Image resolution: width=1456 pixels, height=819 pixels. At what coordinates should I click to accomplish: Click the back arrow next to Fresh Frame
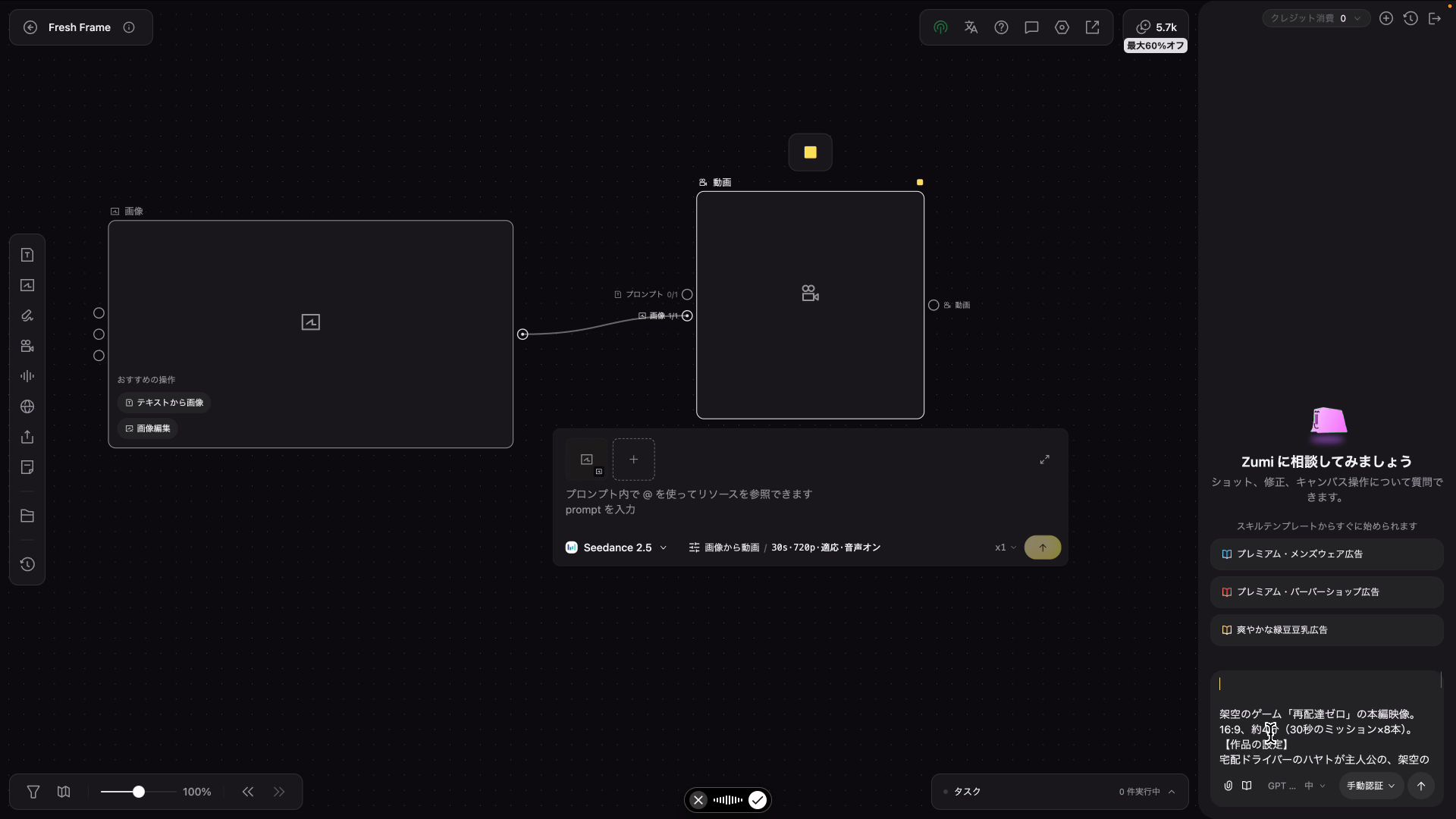[x=30, y=27]
